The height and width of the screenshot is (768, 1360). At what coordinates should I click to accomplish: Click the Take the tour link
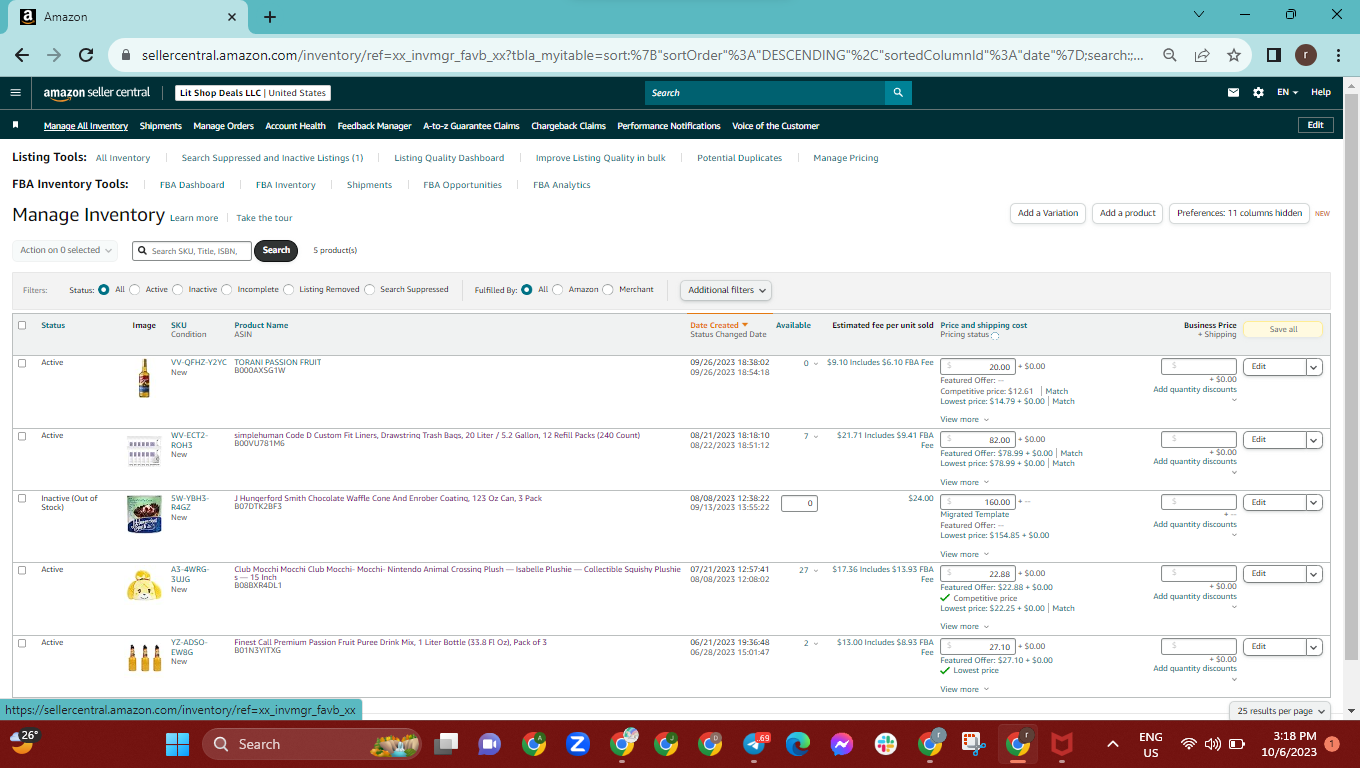coord(265,218)
